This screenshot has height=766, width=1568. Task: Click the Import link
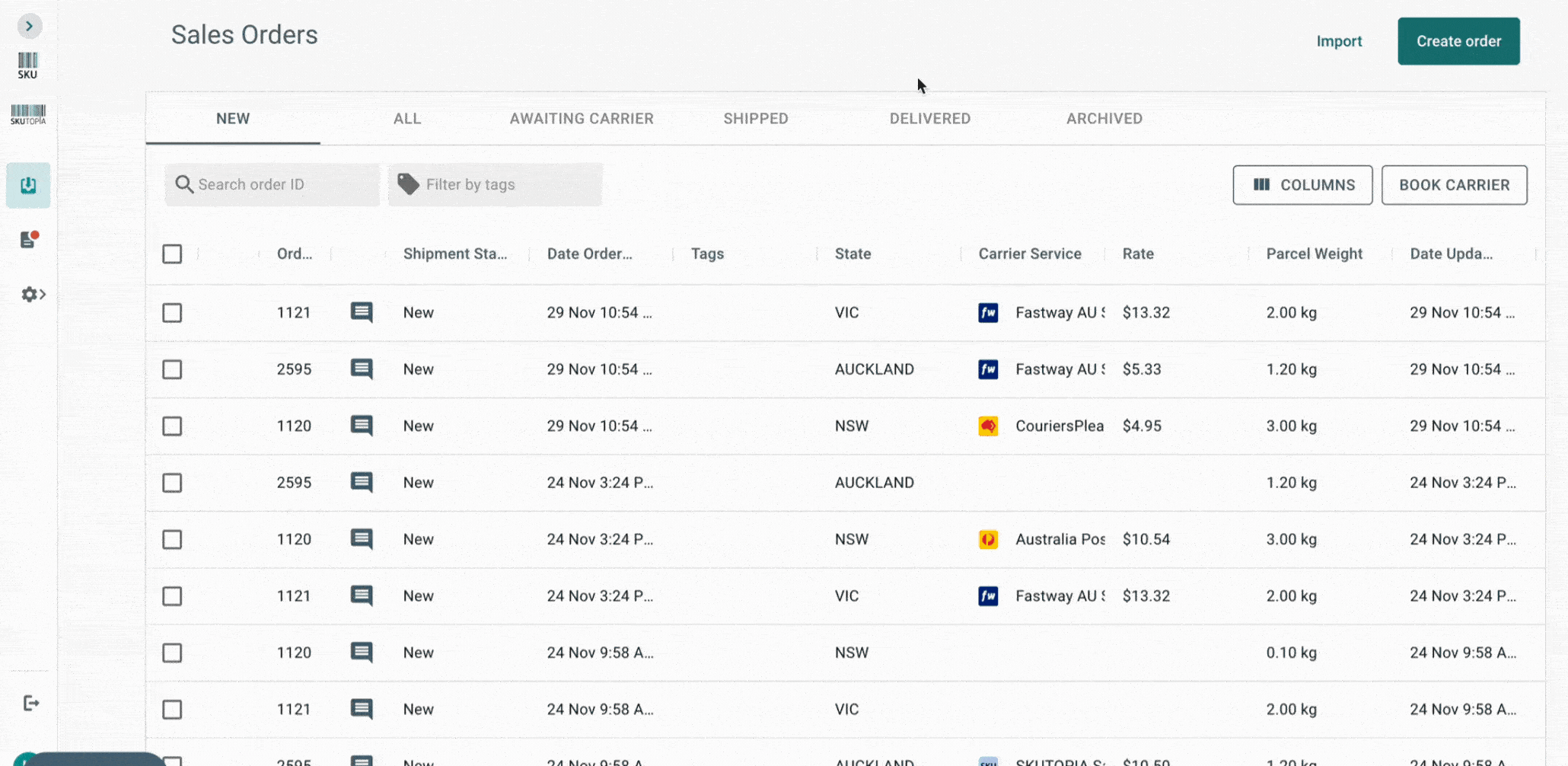click(1339, 41)
